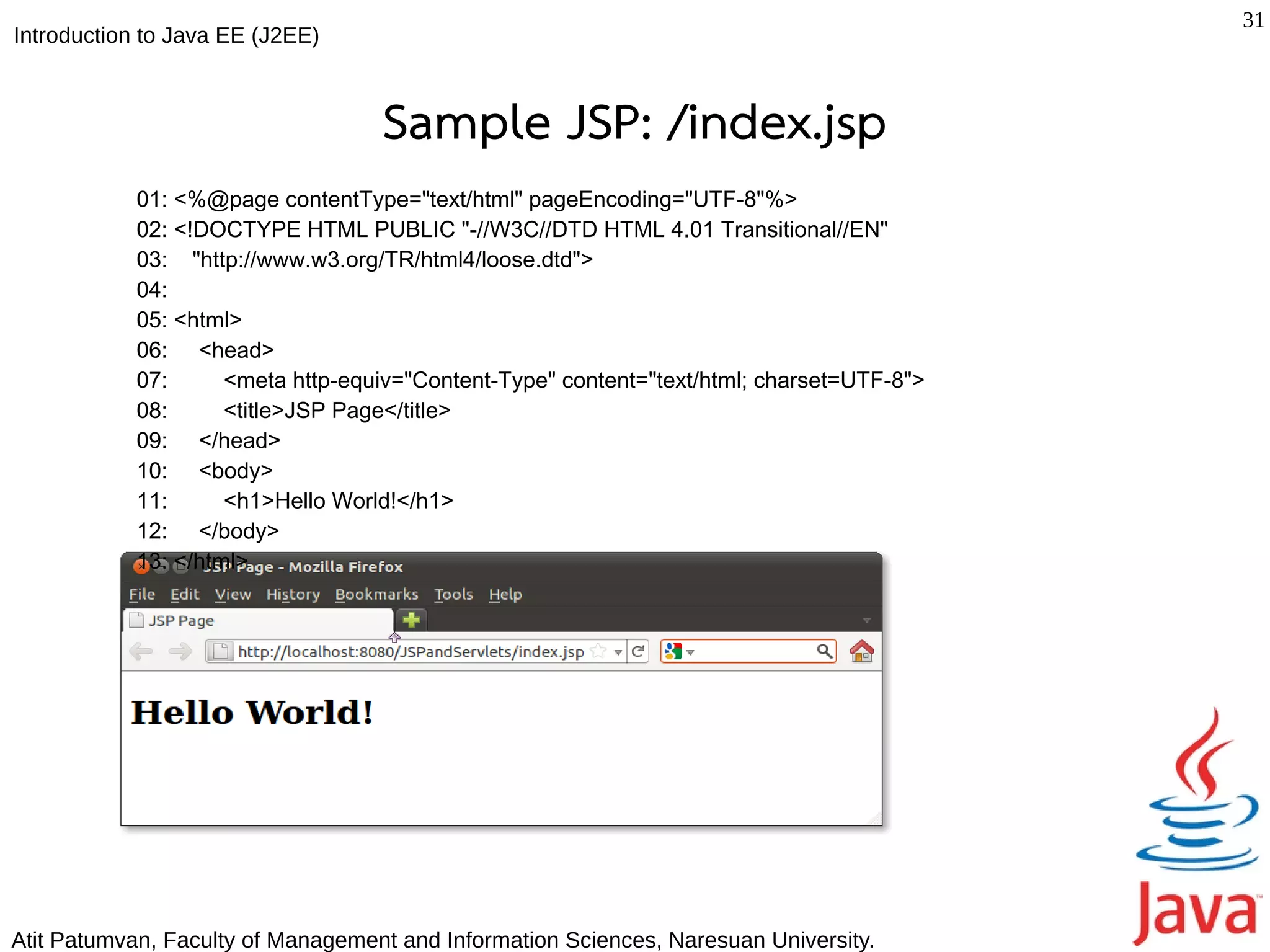Image resolution: width=1270 pixels, height=952 pixels.
Task: Click the back arrow navigation button
Action: pos(141,651)
